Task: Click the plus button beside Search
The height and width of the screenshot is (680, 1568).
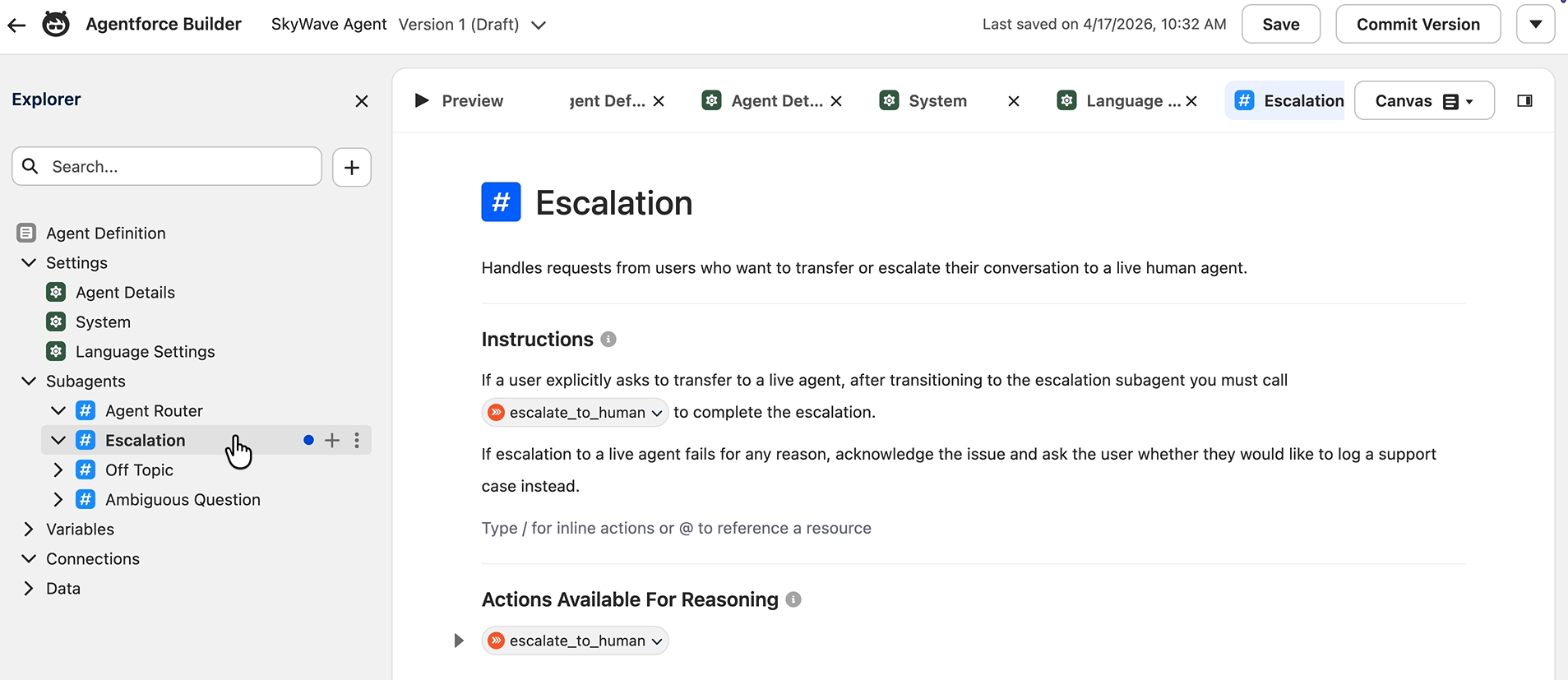Action: pyautogui.click(x=352, y=167)
